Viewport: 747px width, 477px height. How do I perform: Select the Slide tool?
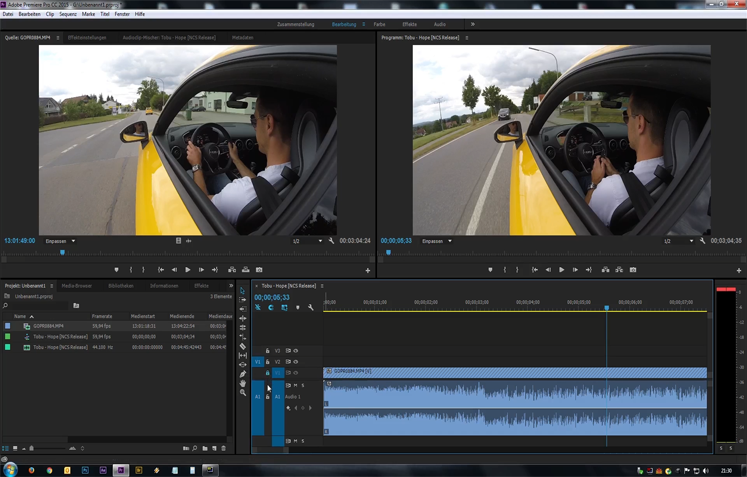coord(242,365)
